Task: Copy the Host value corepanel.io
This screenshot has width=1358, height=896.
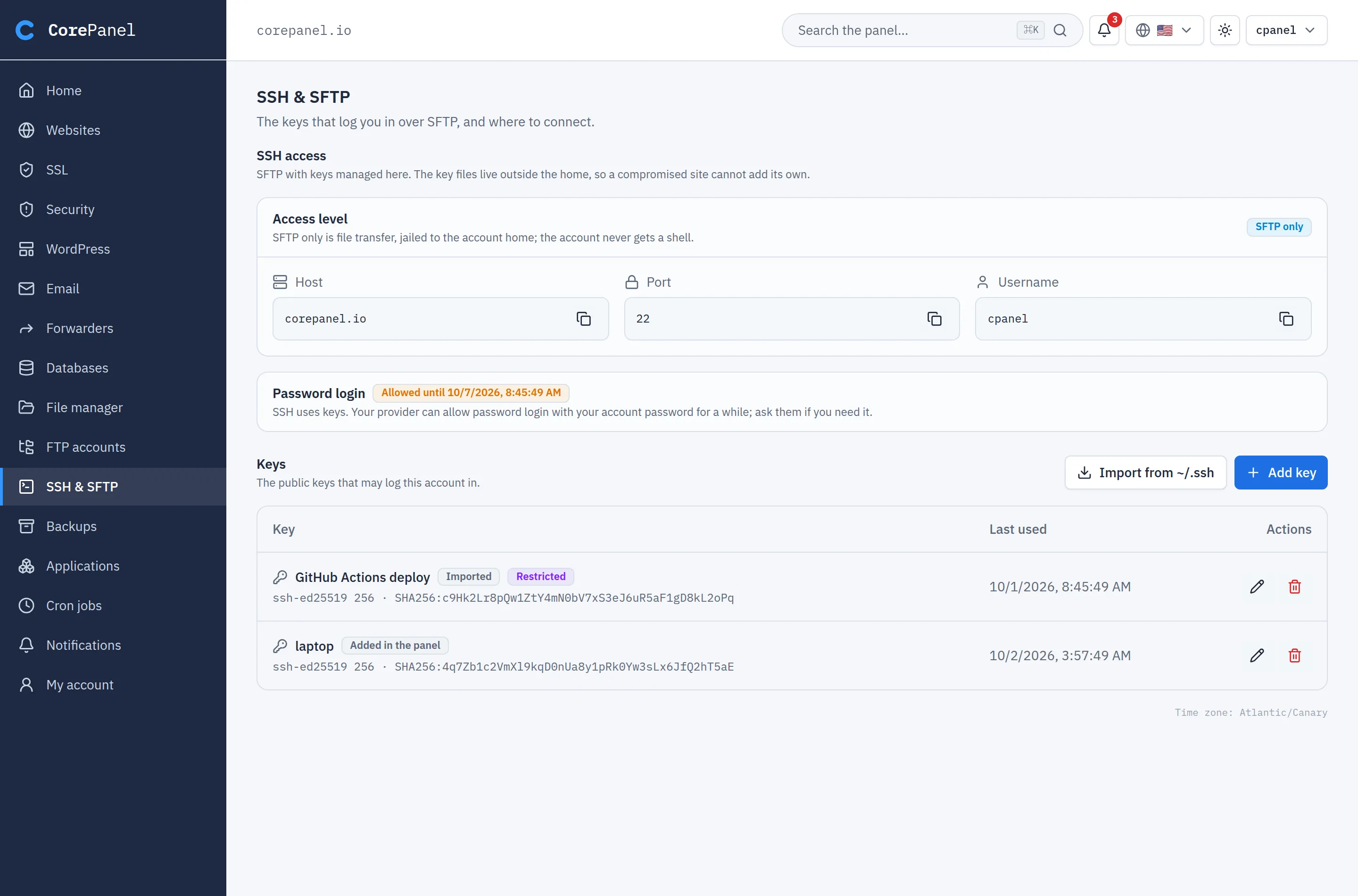Action: (x=583, y=319)
